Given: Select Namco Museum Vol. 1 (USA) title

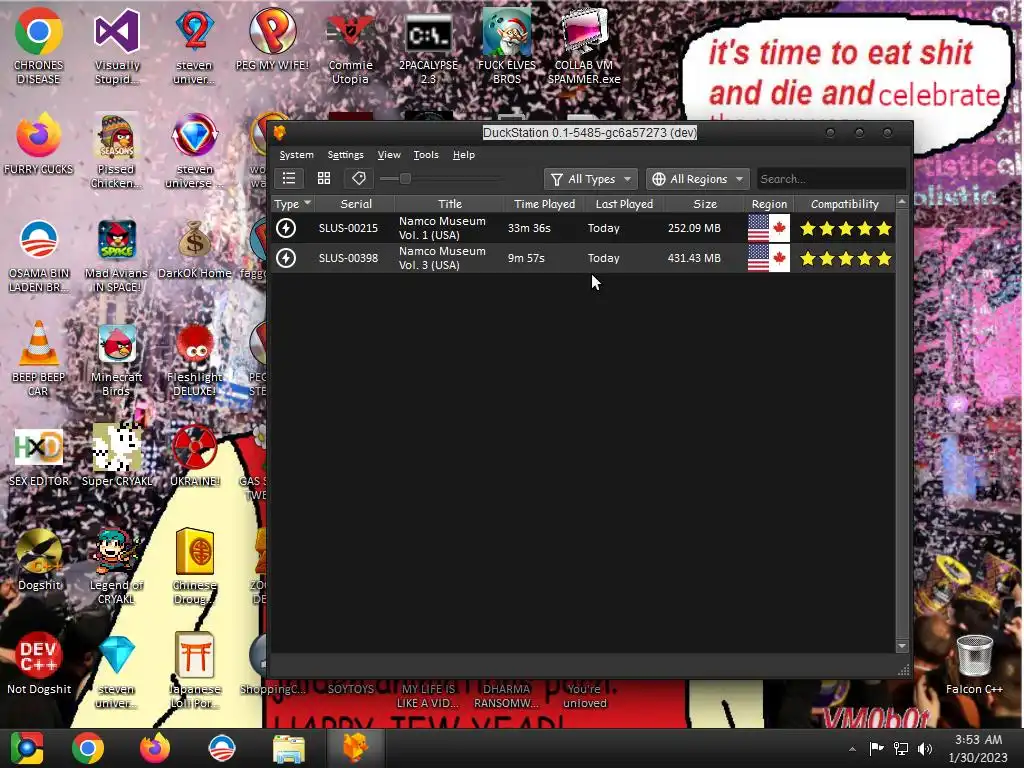Looking at the screenshot, I should (x=442, y=228).
